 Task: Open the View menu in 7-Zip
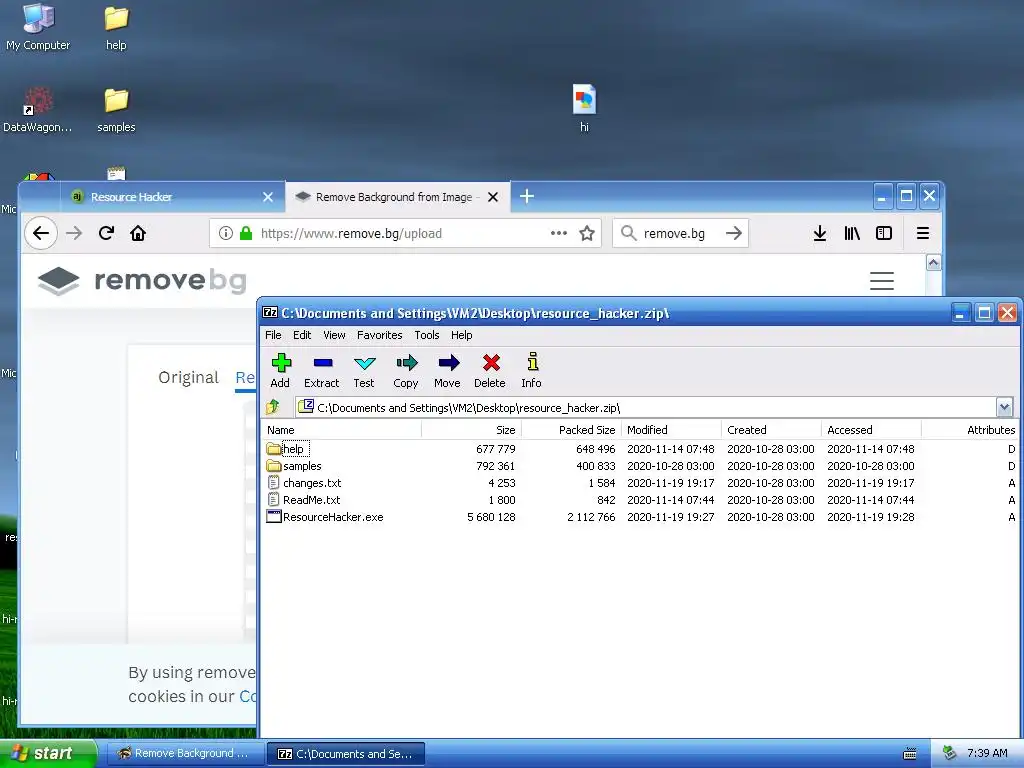(x=334, y=335)
